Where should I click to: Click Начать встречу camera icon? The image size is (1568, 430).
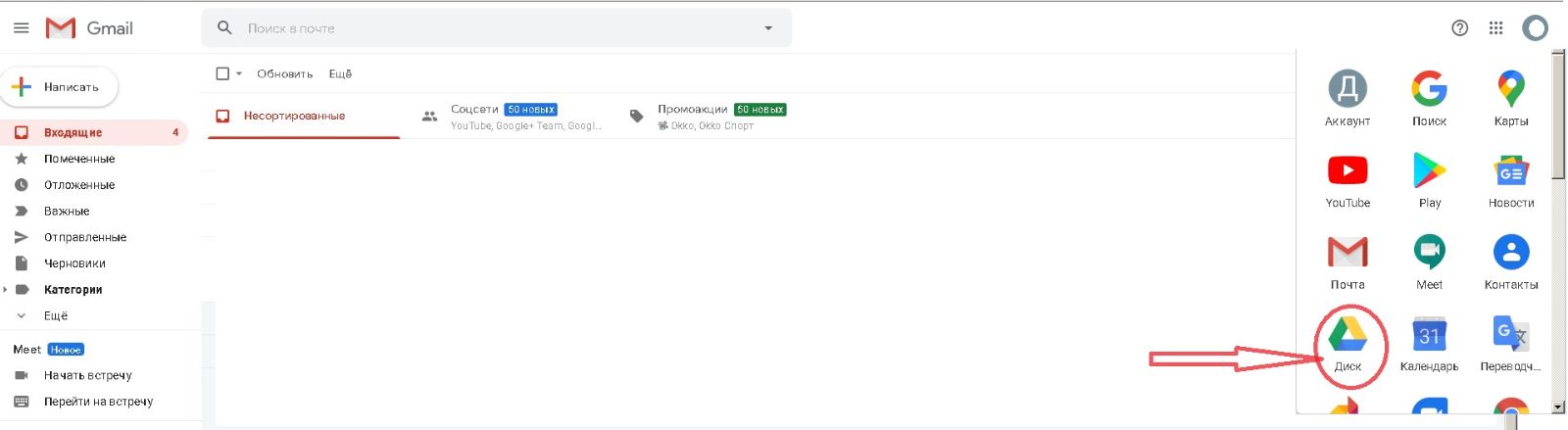22,375
